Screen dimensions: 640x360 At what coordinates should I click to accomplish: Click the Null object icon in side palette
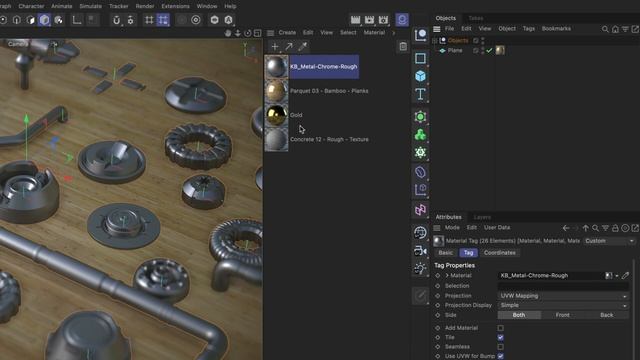[x=420, y=36]
